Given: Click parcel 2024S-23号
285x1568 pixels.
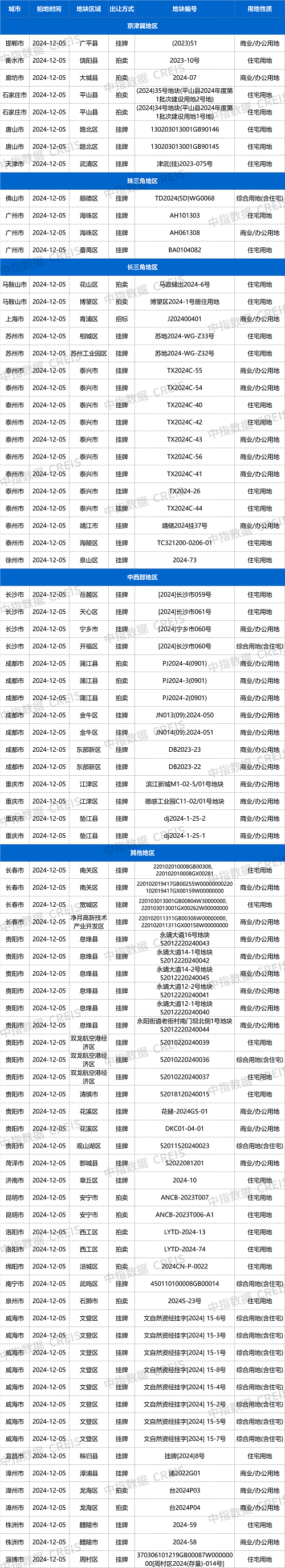Looking at the screenshot, I should 185,1300.
